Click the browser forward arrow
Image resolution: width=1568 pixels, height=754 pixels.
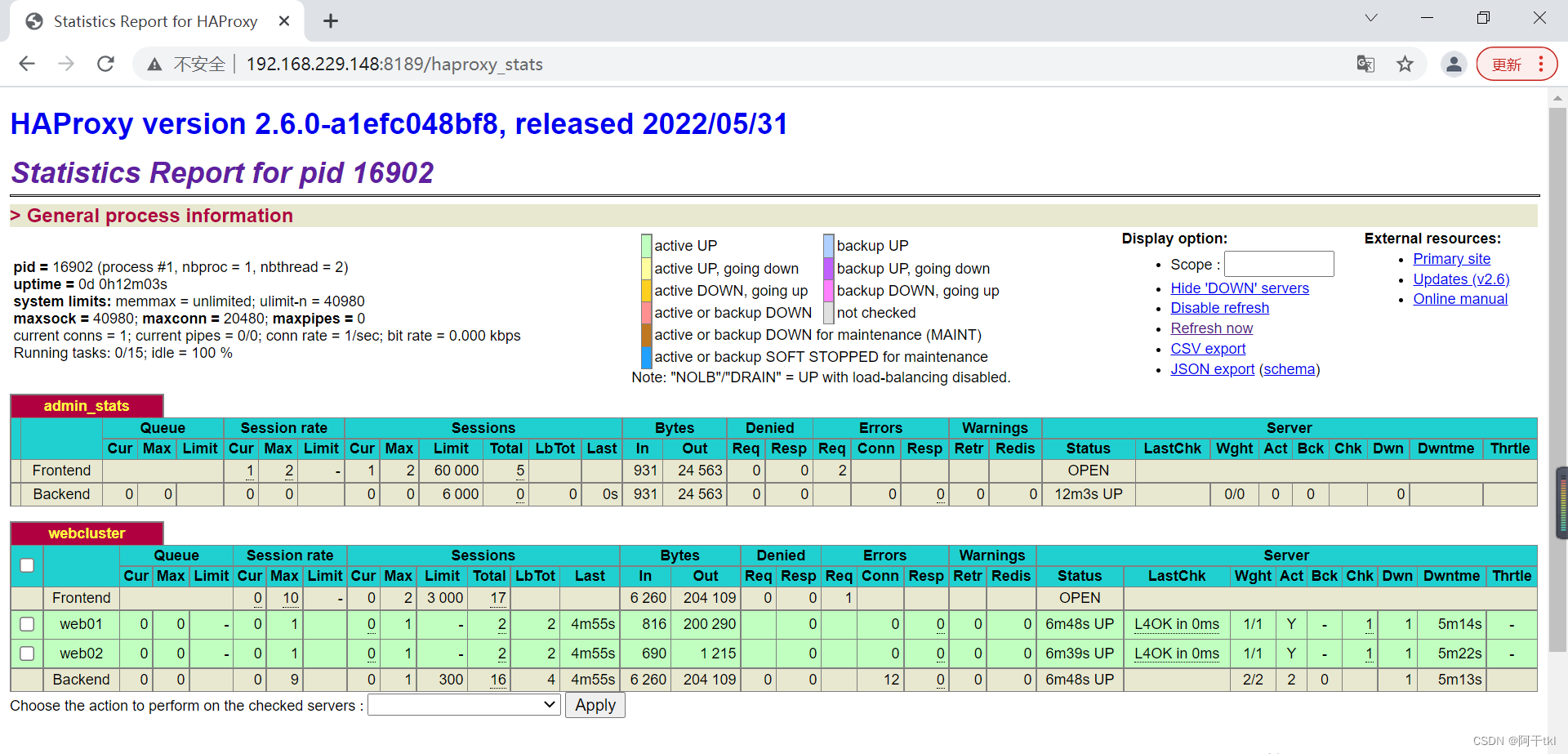point(66,64)
